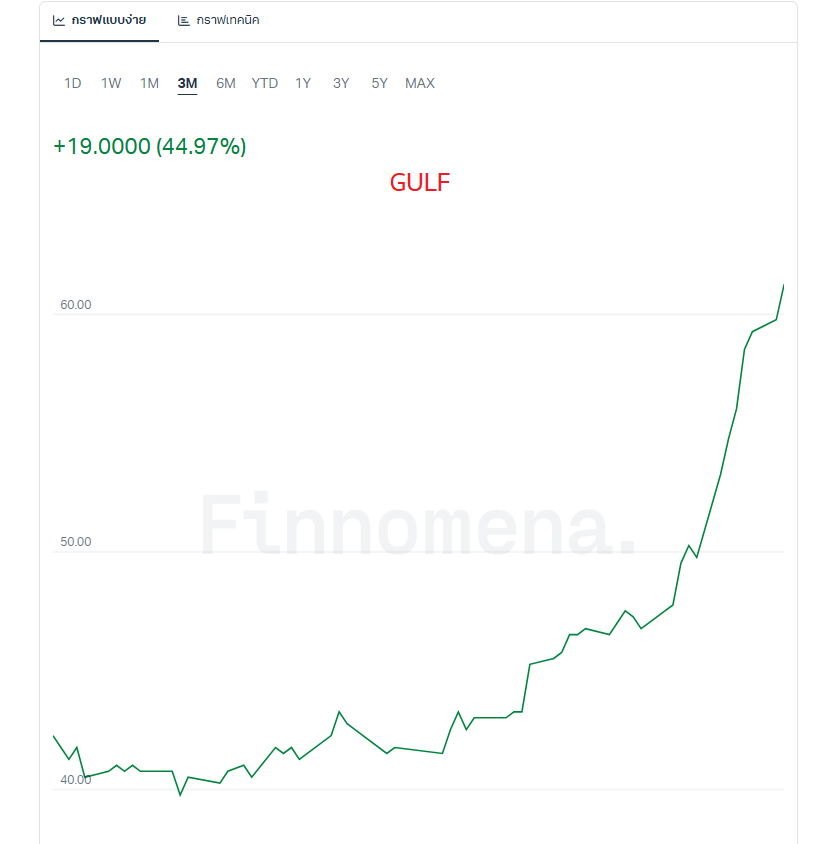Select the 1W time range
Screen dimensions: 835x844
111,83
